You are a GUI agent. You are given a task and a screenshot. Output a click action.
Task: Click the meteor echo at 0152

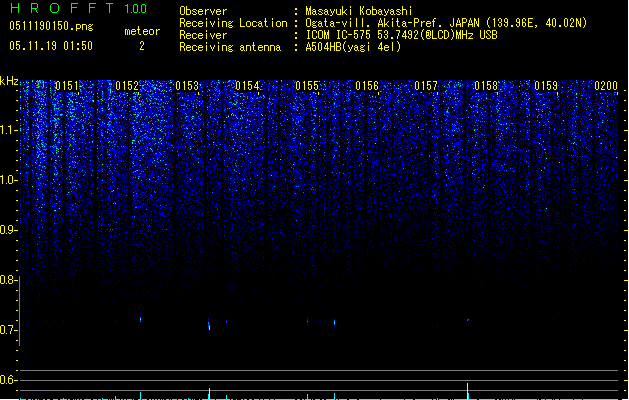(x=140, y=319)
